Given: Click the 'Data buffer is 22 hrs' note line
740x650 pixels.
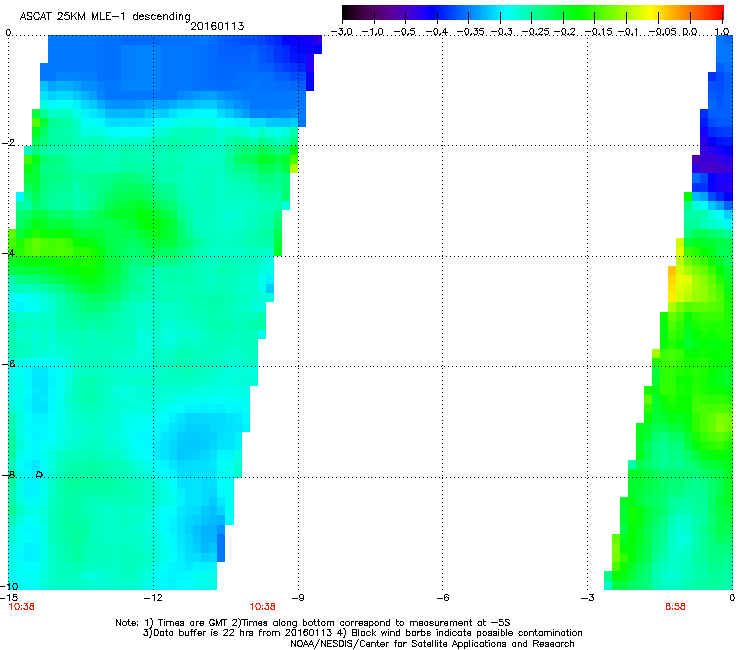Looking at the screenshot, I should pos(362,633).
